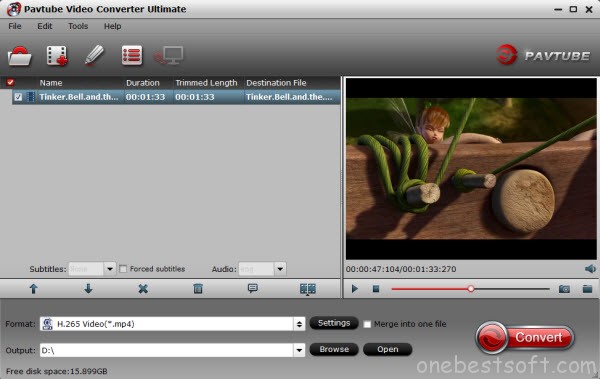The image size is (600, 379).
Task: Remove selected item with X icon
Action: (x=143, y=289)
